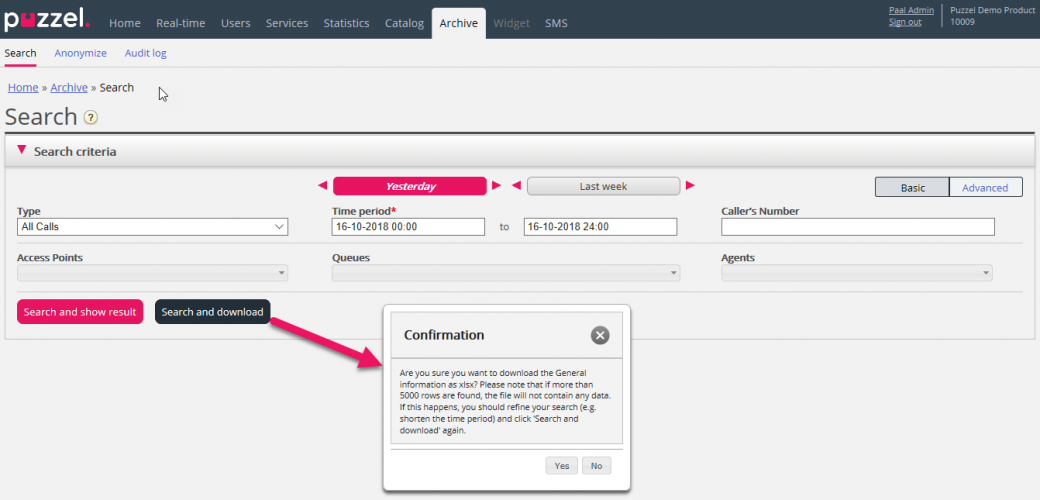Expand the Access Points dropdown

click(x=152, y=273)
